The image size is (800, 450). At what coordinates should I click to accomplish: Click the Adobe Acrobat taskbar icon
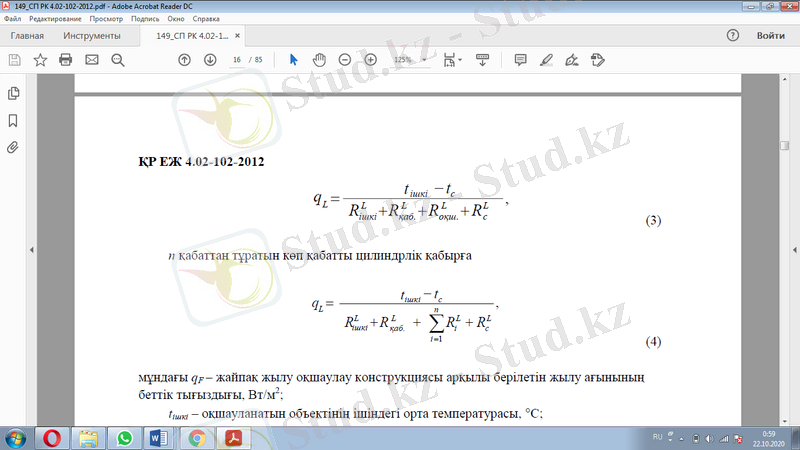tap(233, 438)
